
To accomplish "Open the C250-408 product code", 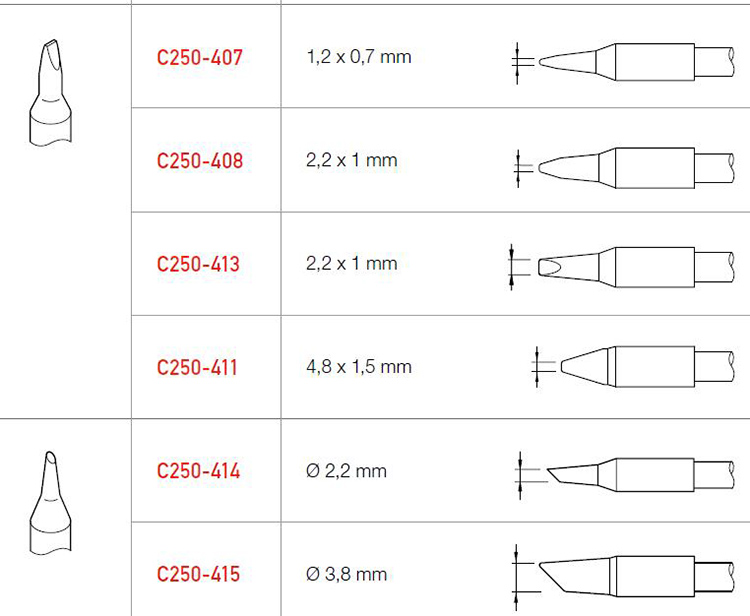I will (x=200, y=161).
